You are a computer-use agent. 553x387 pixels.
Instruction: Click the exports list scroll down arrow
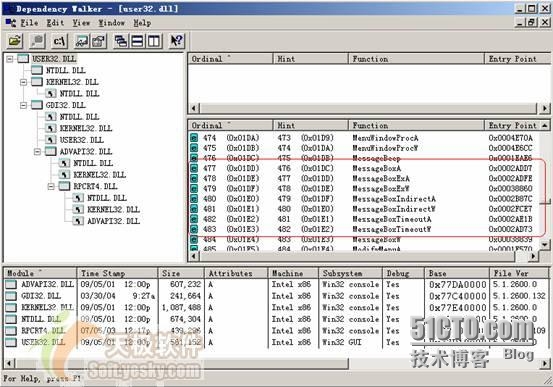click(545, 244)
